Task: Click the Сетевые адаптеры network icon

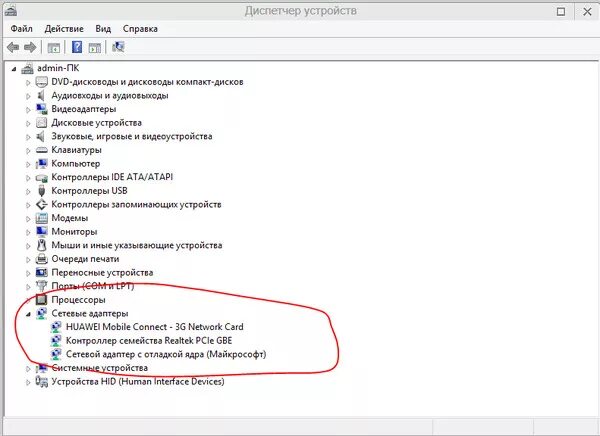Action: 41,314
